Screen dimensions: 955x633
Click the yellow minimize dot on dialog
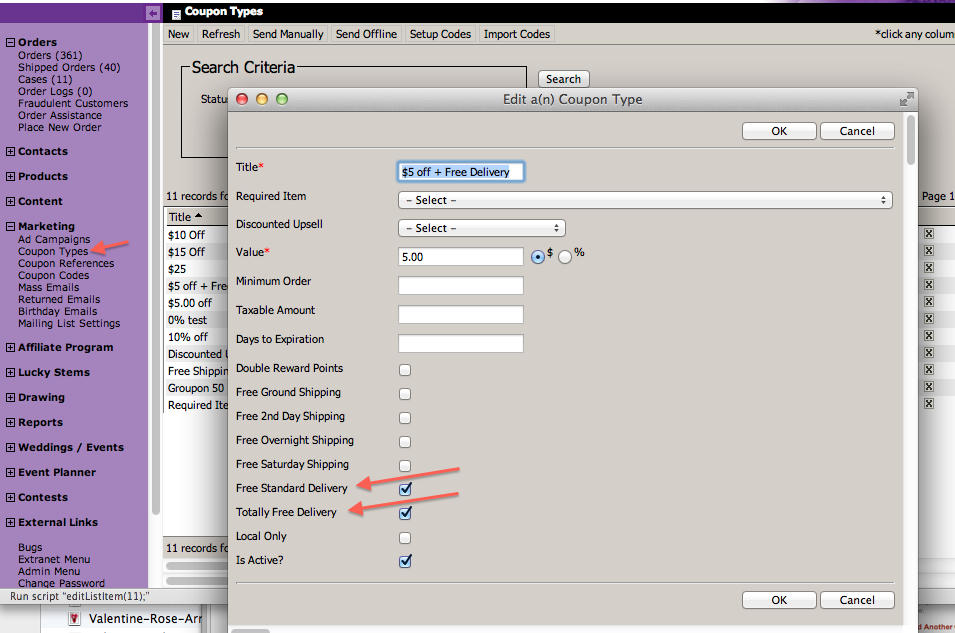click(263, 99)
